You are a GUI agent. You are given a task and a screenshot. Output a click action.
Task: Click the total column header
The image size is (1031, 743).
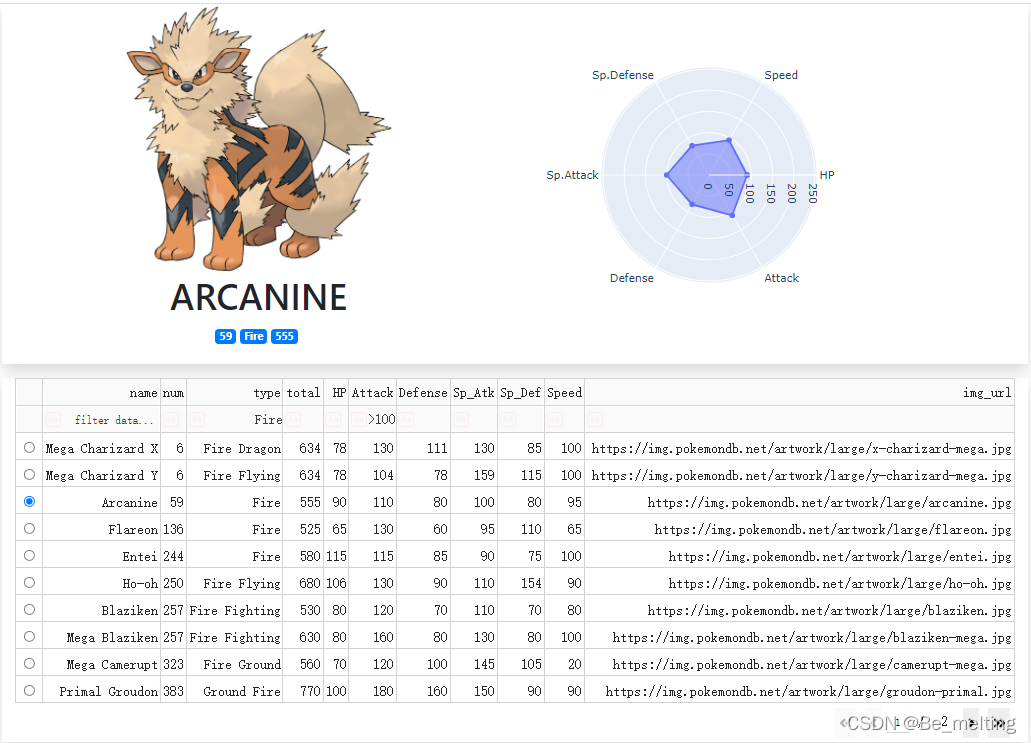[x=303, y=393]
